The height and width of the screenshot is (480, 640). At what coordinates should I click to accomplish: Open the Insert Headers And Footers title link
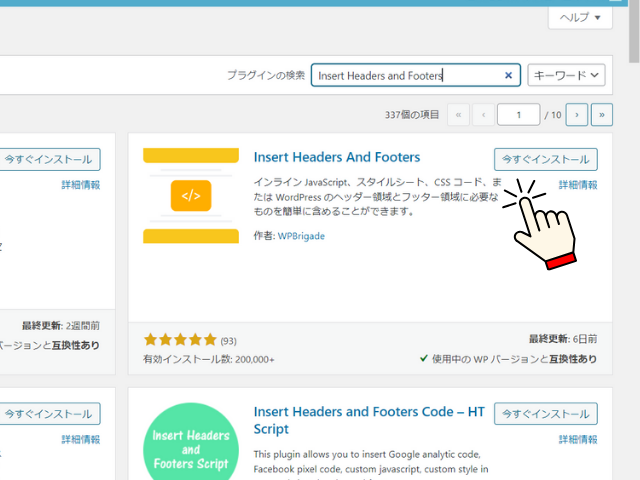coord(337,158)
